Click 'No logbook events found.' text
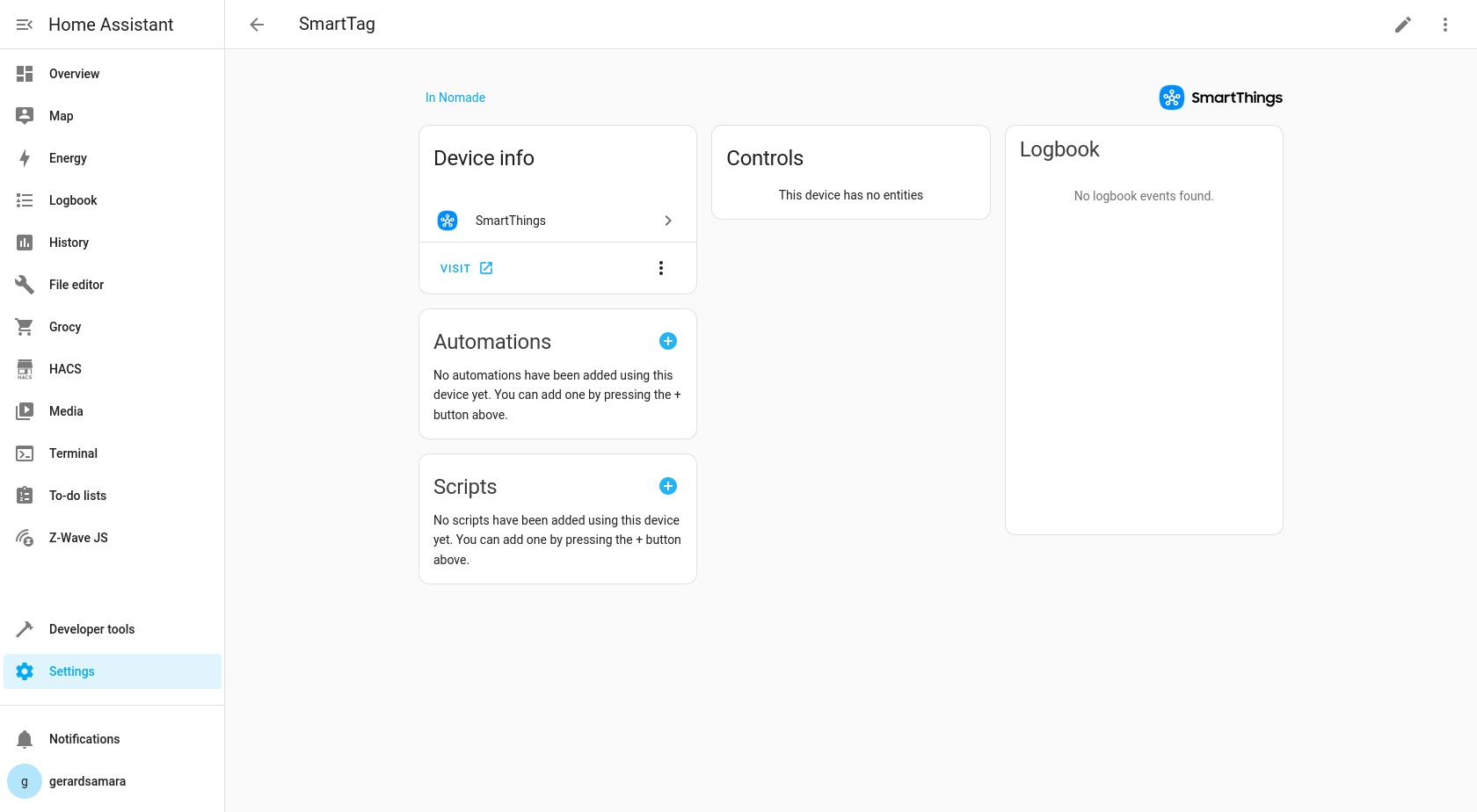The height and width of the screenshot is (812, 1477). coord(1144,196)
